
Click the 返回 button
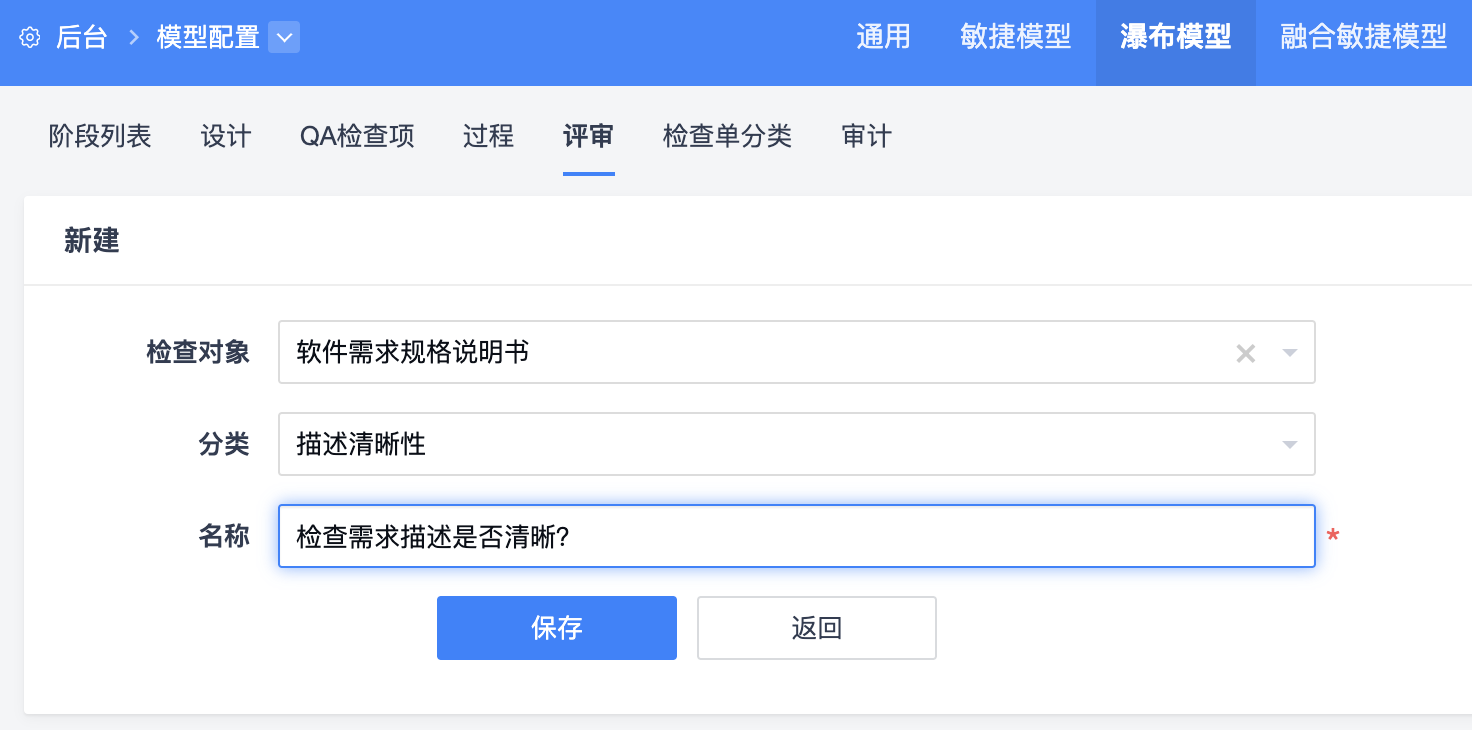point(816,628)
